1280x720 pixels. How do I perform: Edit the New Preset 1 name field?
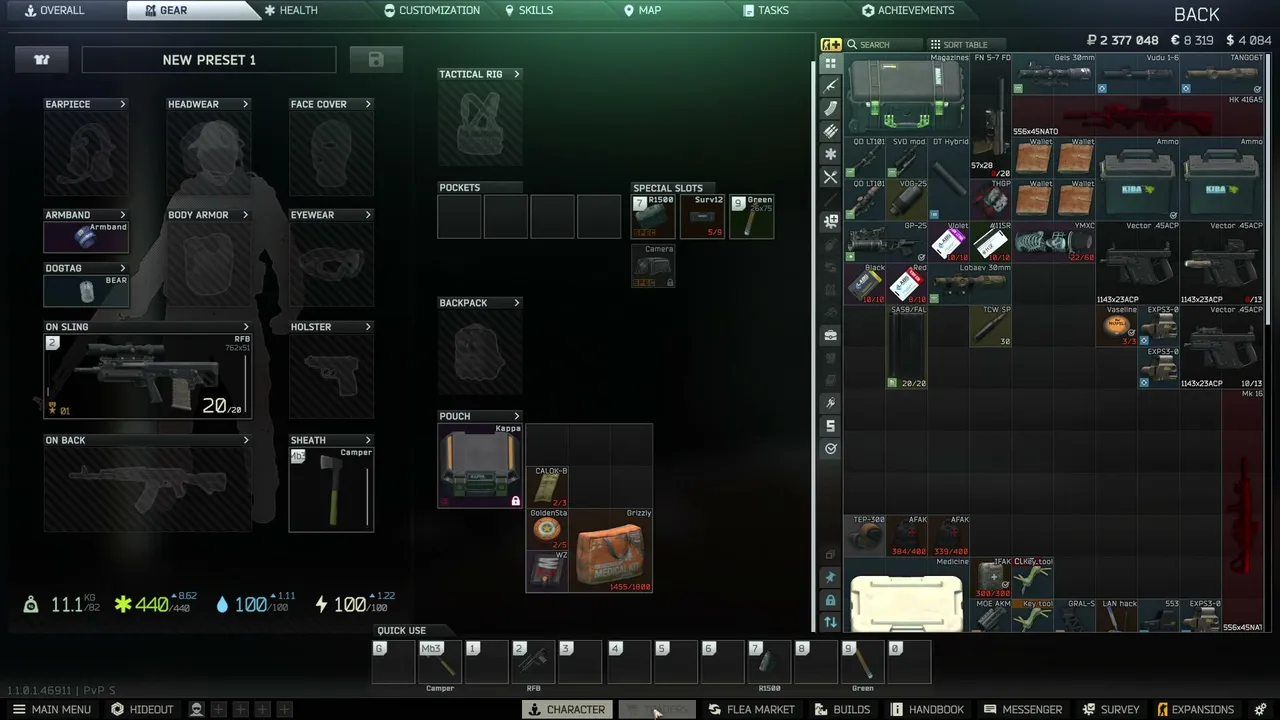[209, 60]
